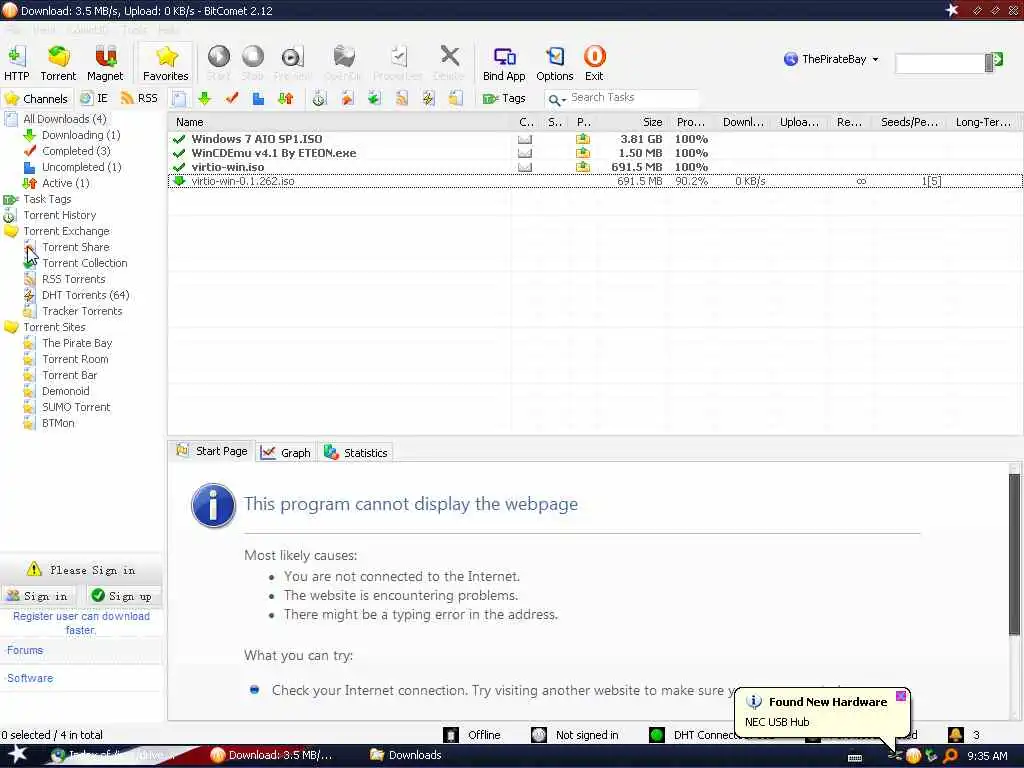Screen dimensions: 1024x768
Task: Open the Tags button
Action: (x=504, y=99)
